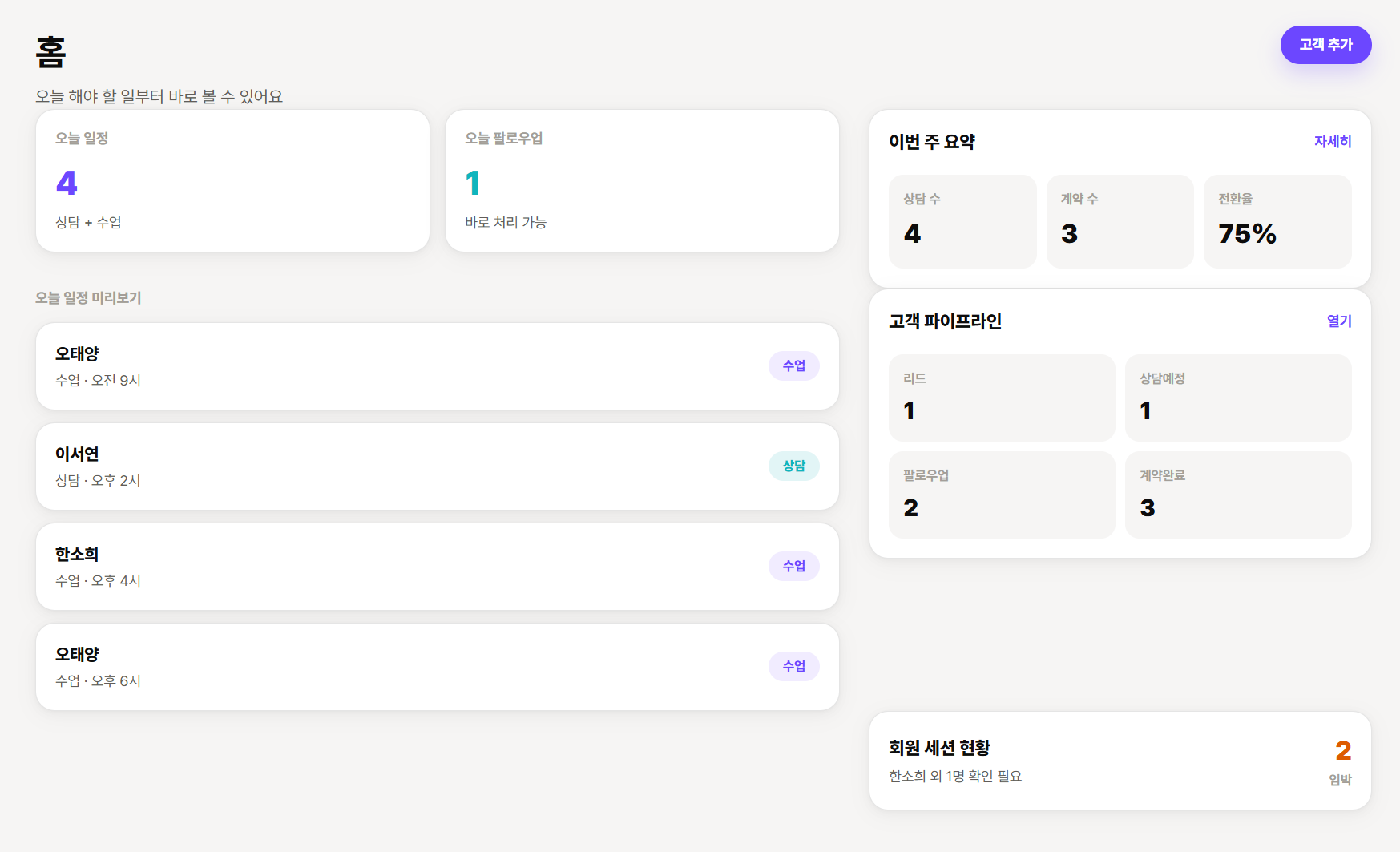1400x852 pixels.
Task: Click the 수업 badge on 한소희 row
Action: [x=794, y=566]
